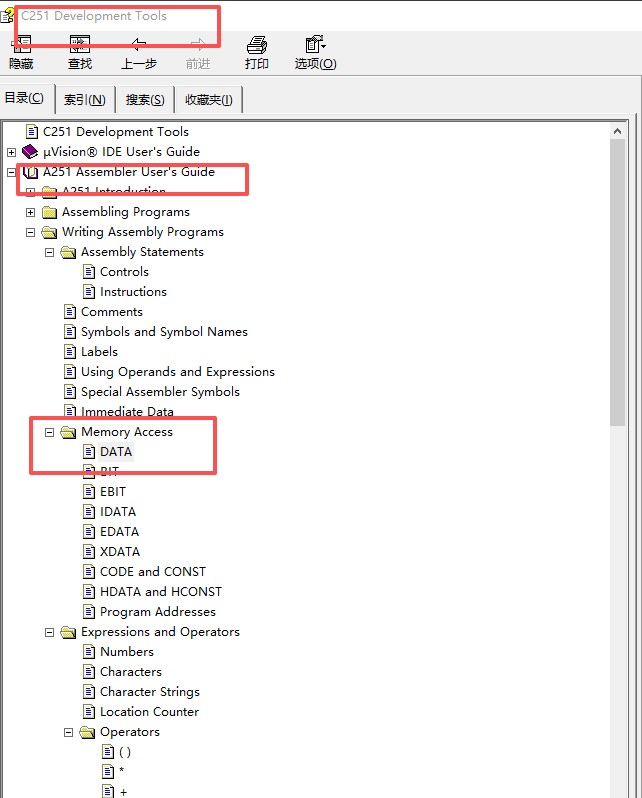
Task: Click the open book icon for A251 Assembler Guide
Action: pos(31,172)
